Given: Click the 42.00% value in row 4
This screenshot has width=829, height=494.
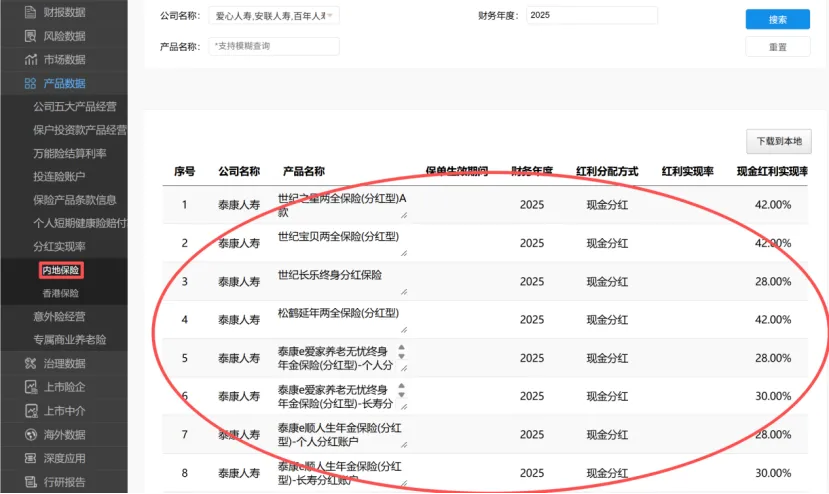Looking at the screenshot, I should point(772,319).
